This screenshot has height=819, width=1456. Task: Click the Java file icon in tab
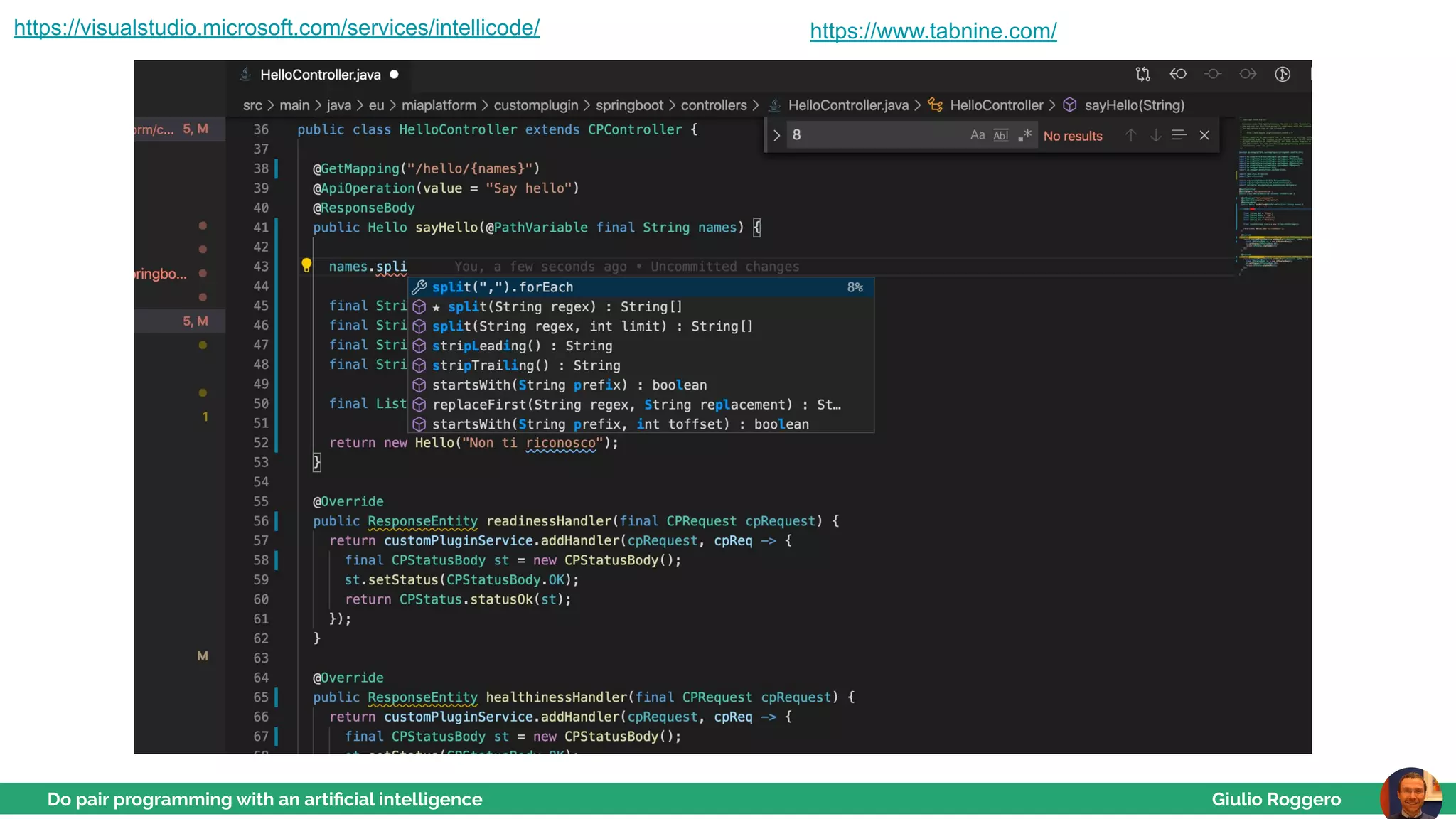(245, 74)
